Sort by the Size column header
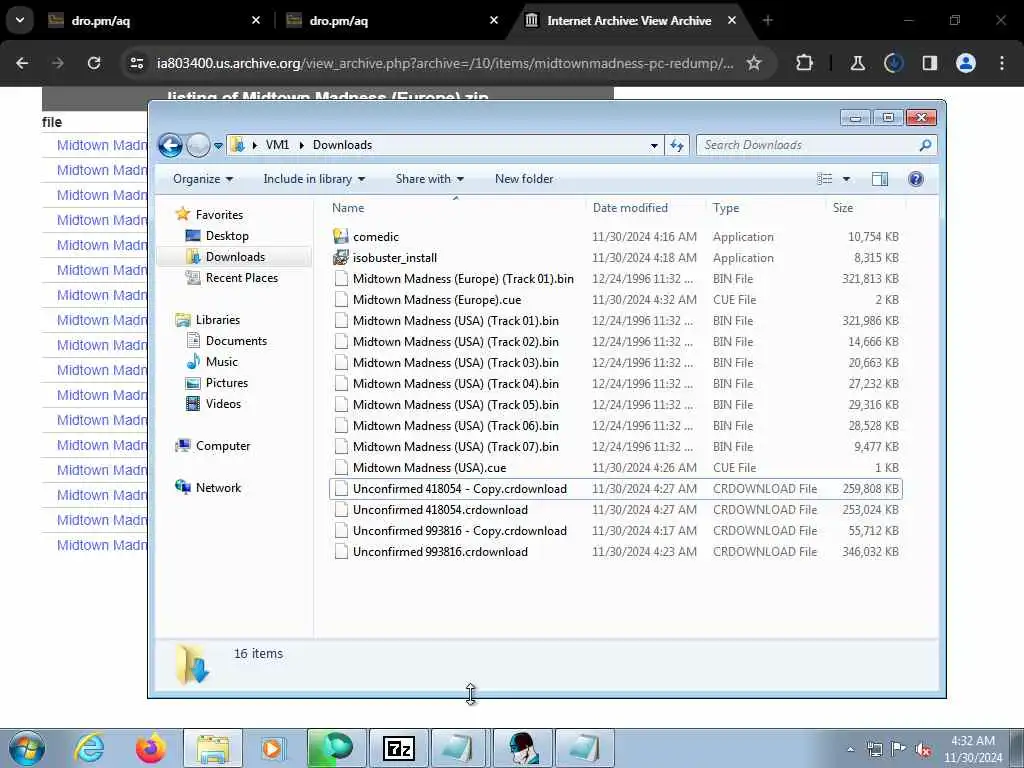The image size is (1024, 768). pos(842,208)
